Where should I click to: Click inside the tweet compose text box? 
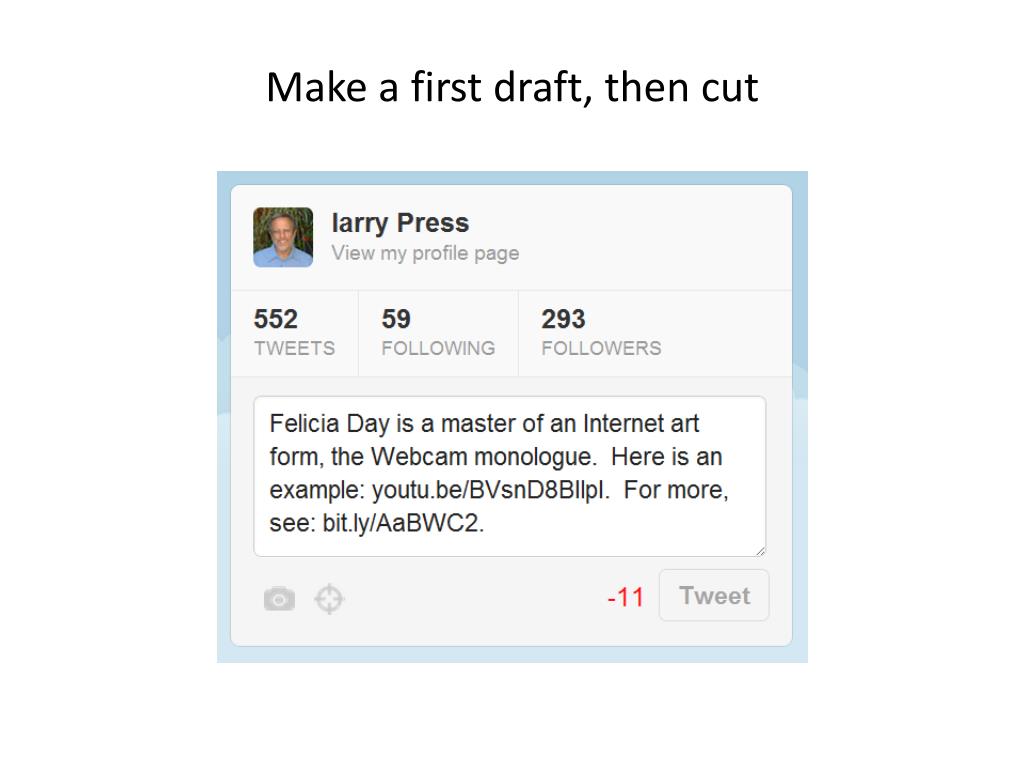tap(509, 476)
